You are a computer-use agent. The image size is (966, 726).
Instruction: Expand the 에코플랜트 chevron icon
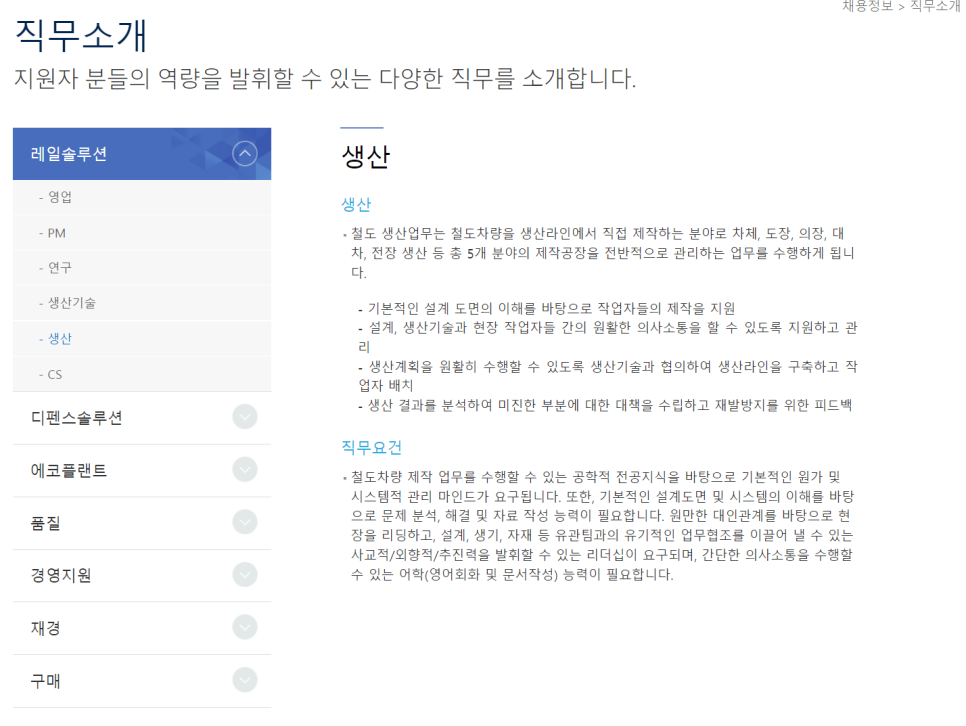(x=244, y=470)
